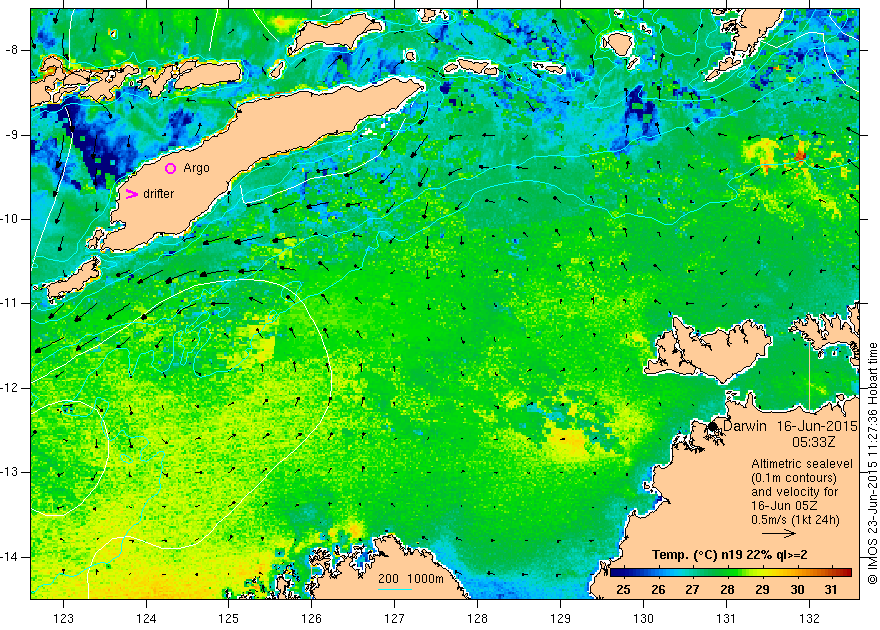Viewport: 880px width, 630px height.
Task: Click the longitude axis label 126
Action: [311, 618]
